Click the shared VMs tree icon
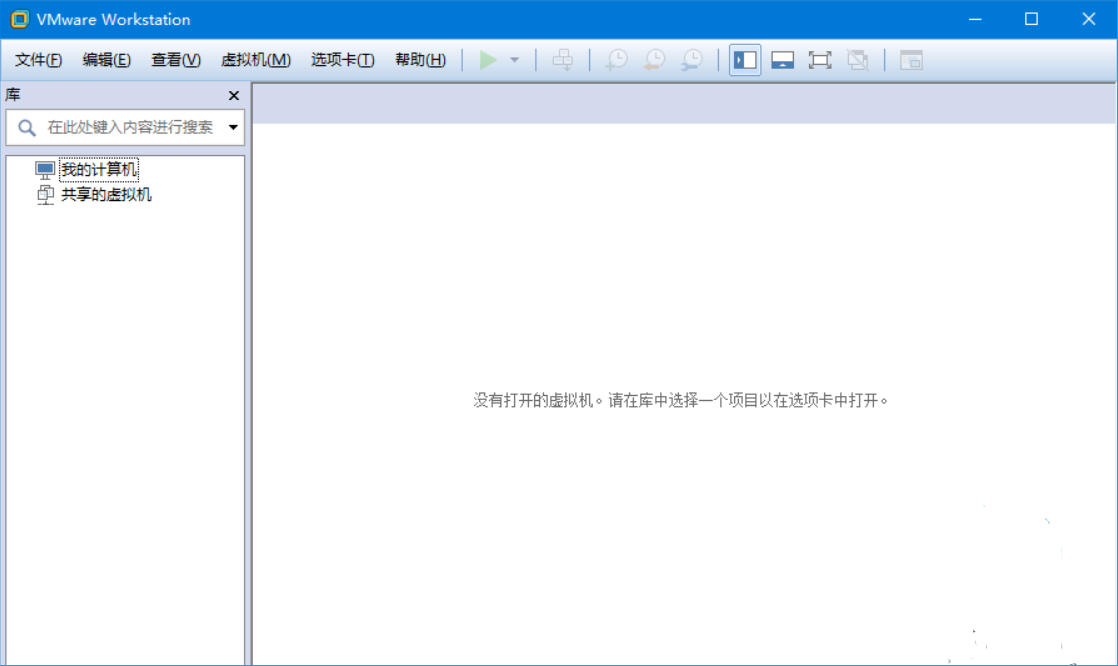 (45, 195)
